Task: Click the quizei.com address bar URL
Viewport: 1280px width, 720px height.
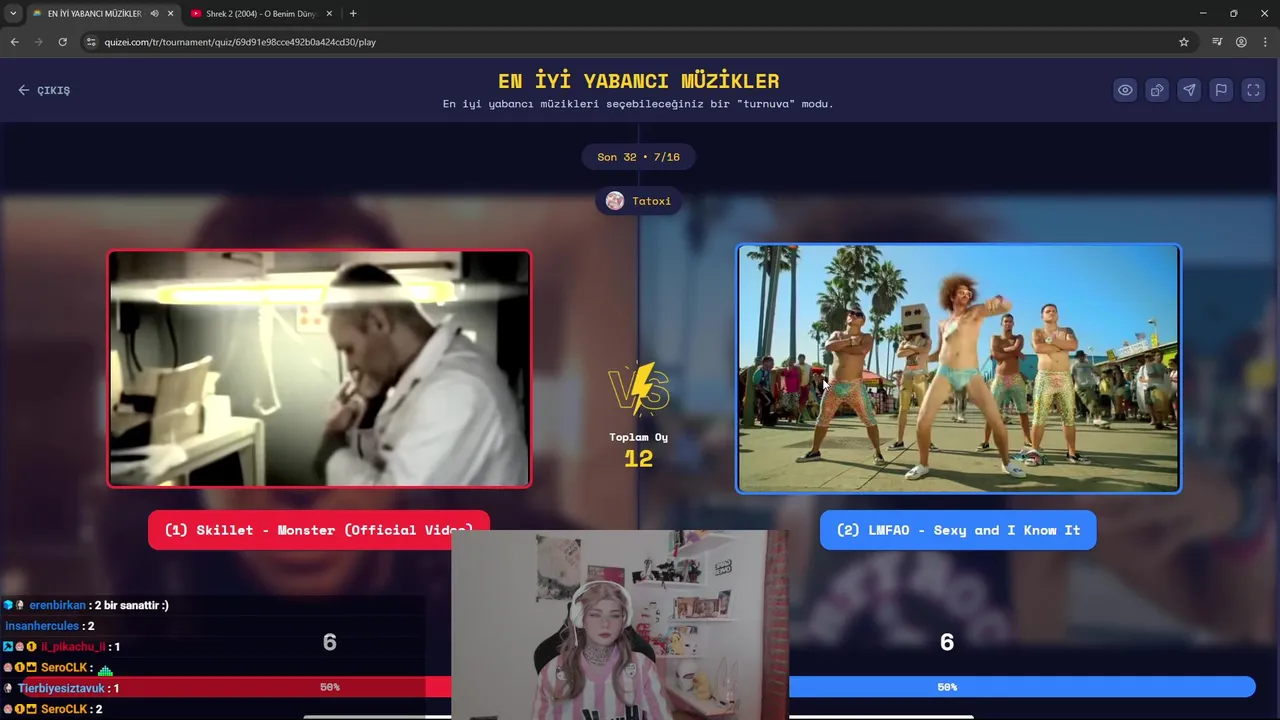Action: [x=240, y=42]
